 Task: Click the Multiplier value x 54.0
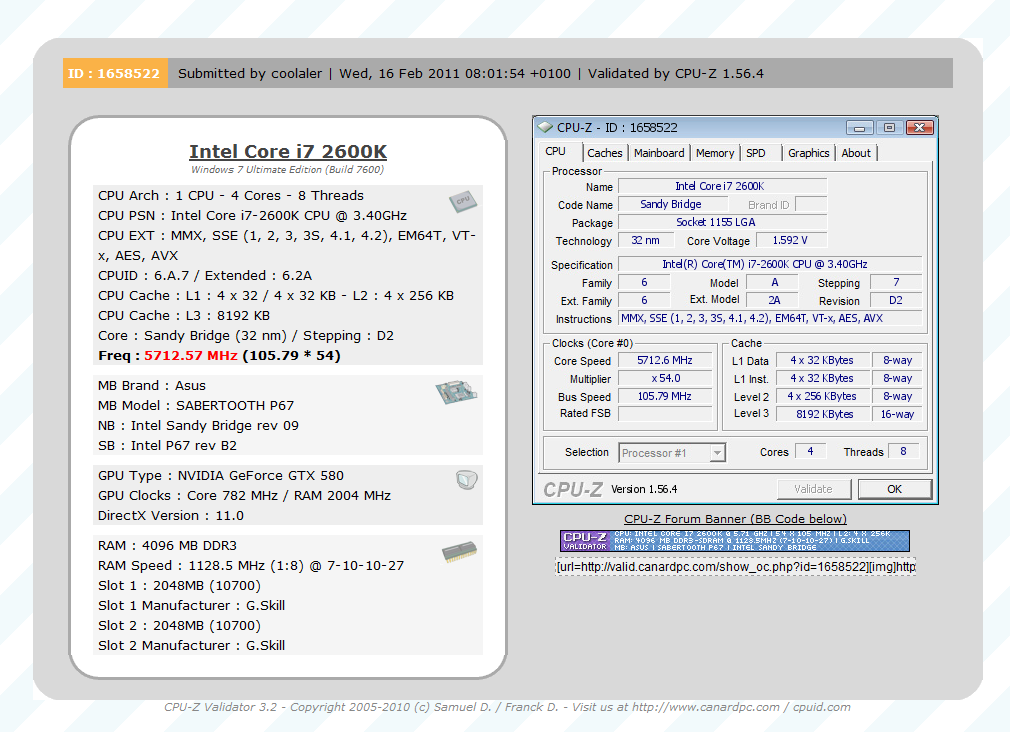[x=665, y=378]
